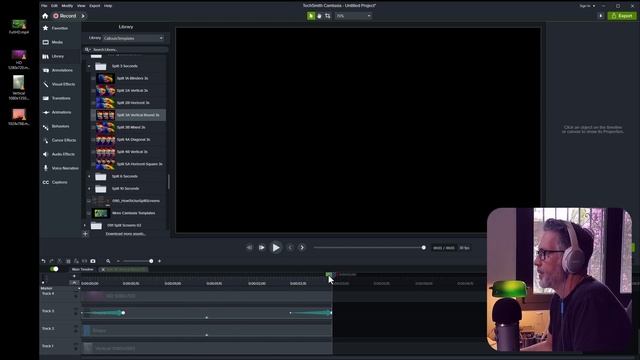This screenshot has width=640, height=360.
Task: Click Download more assets link
Action: [125, 234]
